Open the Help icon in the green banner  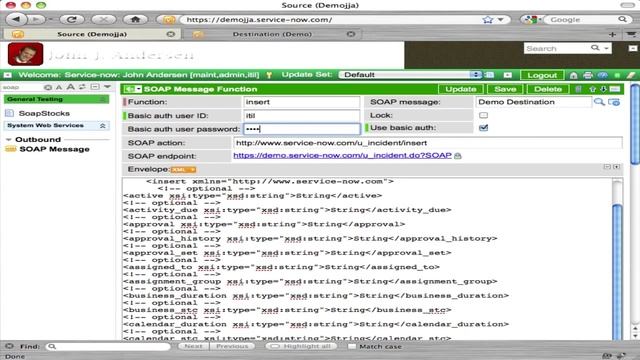point(602,75)
